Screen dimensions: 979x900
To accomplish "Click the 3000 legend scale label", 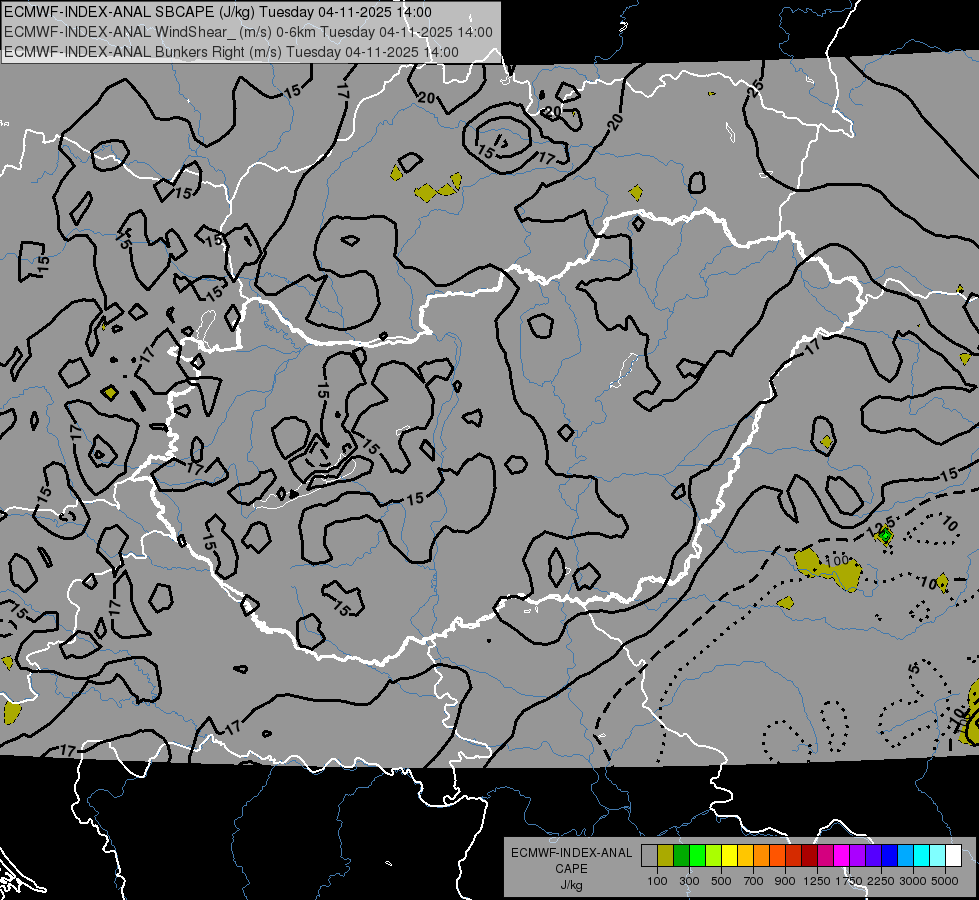I will point(913,881).
